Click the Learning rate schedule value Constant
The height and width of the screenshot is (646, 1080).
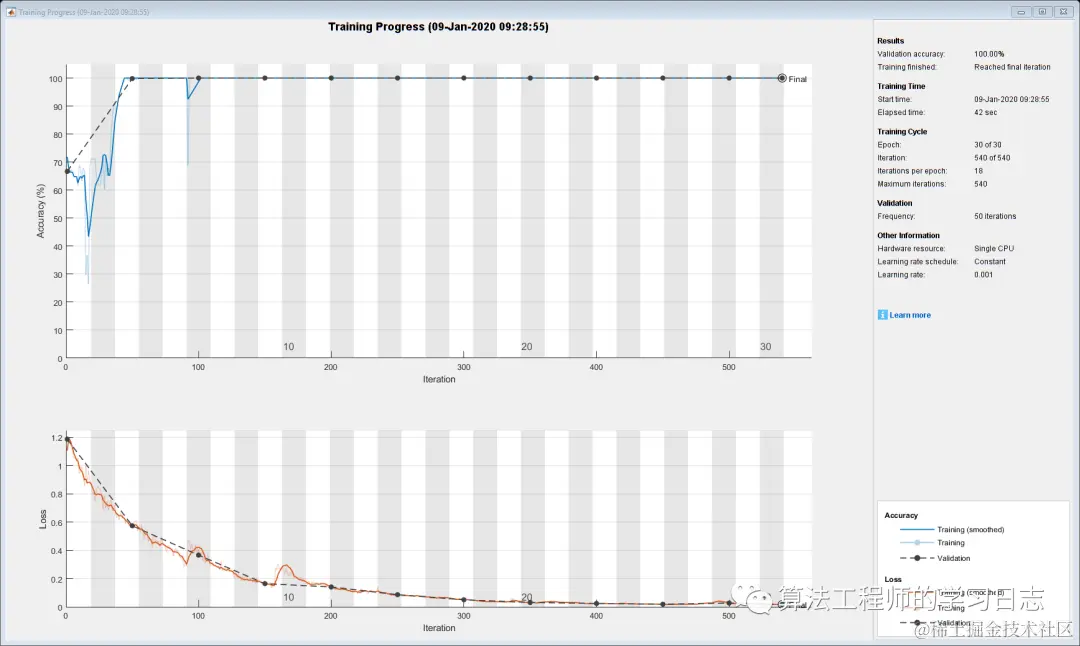[x=990, y=262]
